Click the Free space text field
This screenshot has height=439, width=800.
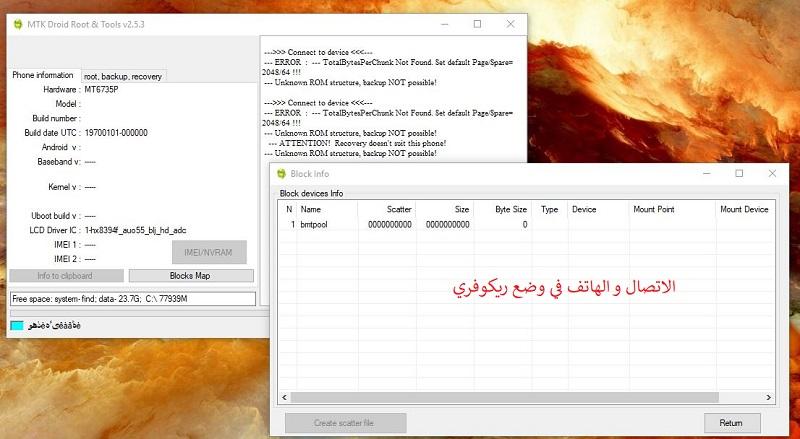[133, 299]
